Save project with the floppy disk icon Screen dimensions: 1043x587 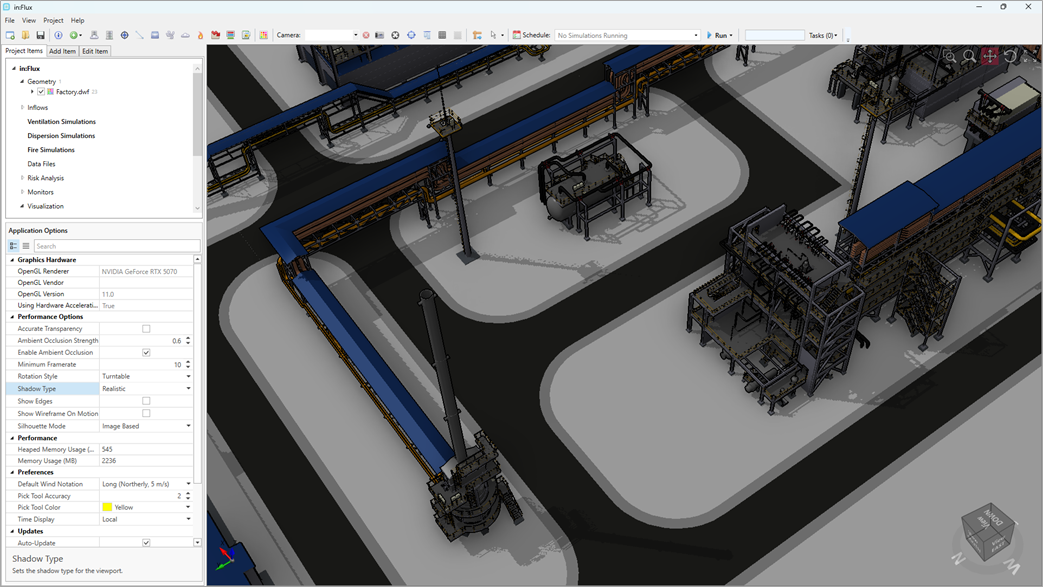(x=41, y=35)
